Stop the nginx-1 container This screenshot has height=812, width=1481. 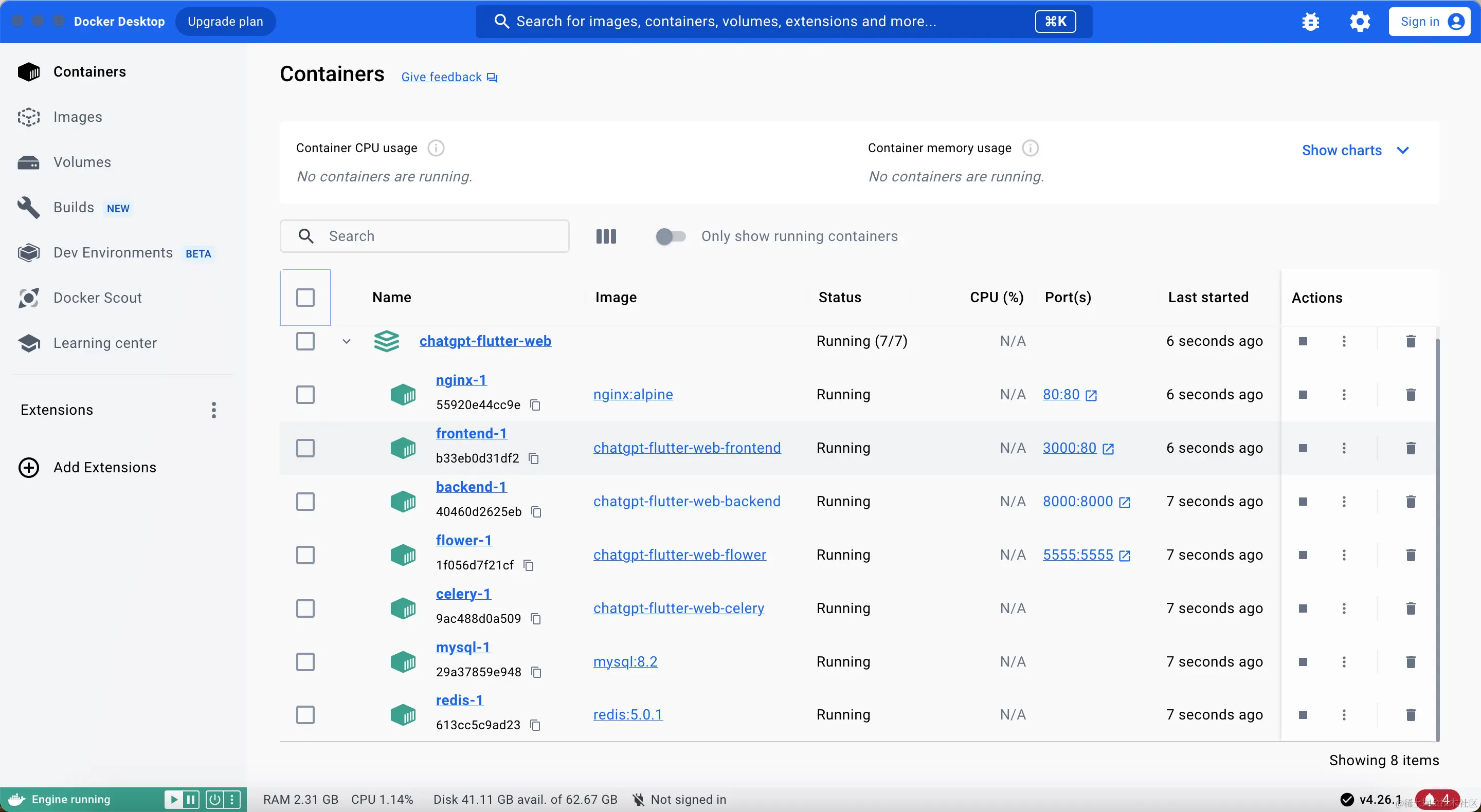click(x=1303, y=395)
